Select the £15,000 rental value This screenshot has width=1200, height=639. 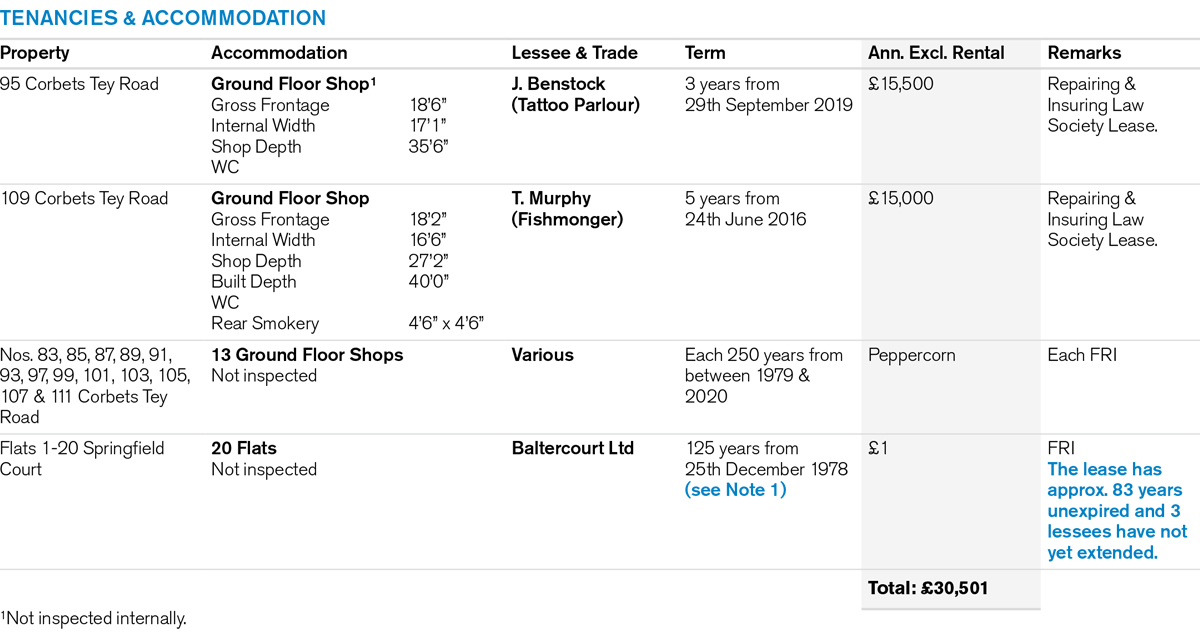click(x=901, y=198)
